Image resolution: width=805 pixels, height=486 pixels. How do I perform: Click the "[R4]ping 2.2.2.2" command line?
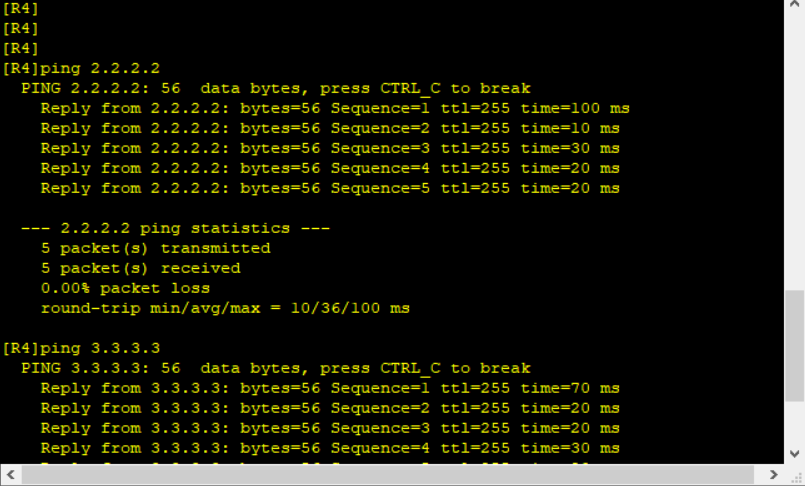(82, 68)
